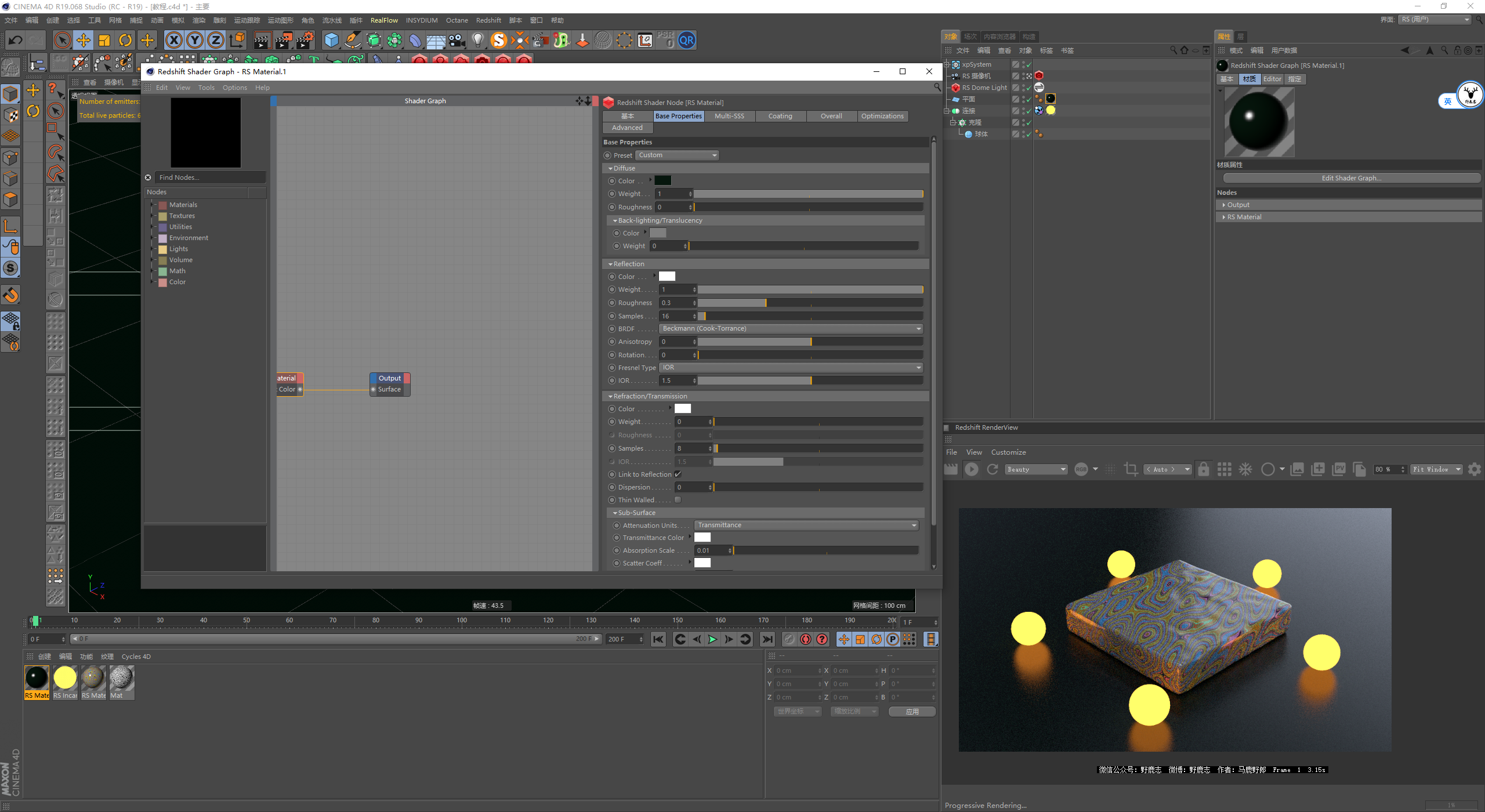Open RenderView settings gear
1485x812 pixels.
(x=1474, y=469)
